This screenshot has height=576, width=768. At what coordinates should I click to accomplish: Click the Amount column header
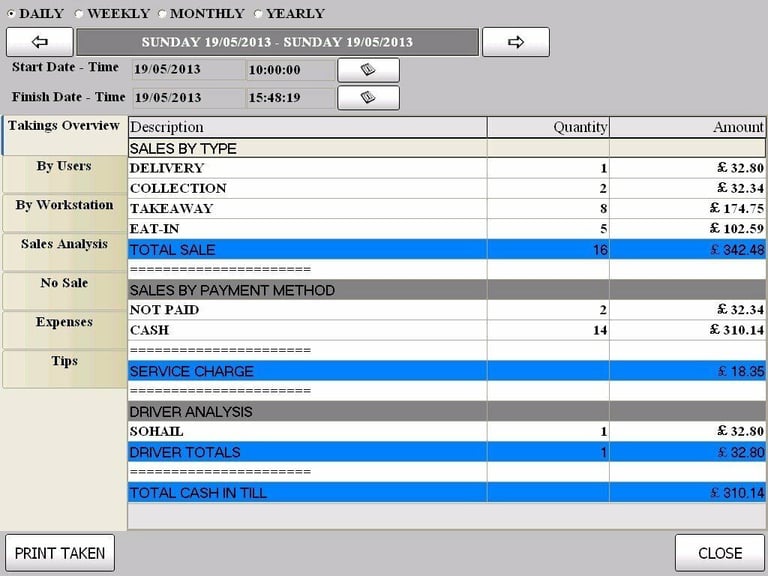pyautogui.click(x=688, y=127)
